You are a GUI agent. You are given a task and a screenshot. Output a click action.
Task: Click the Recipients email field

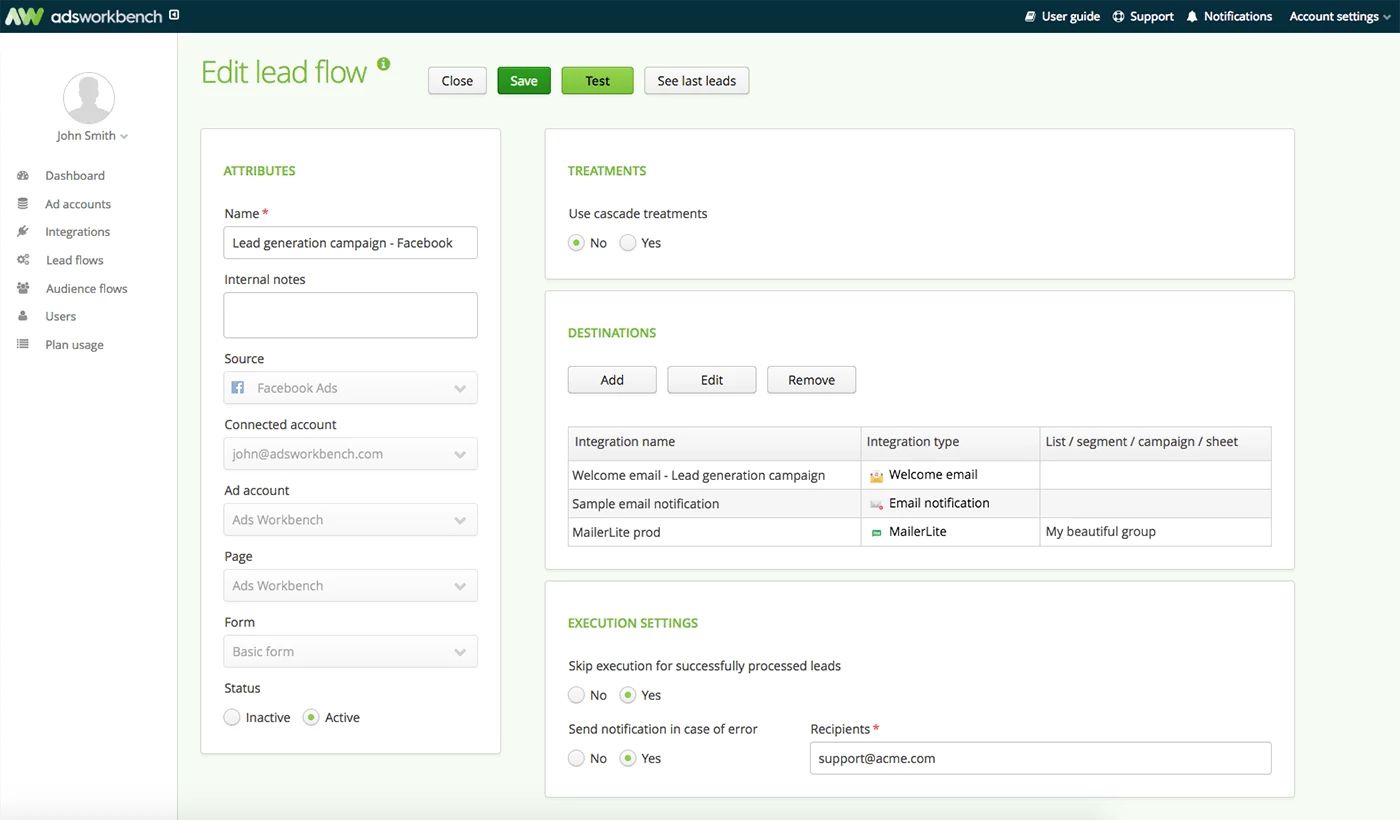[1040, 758]
